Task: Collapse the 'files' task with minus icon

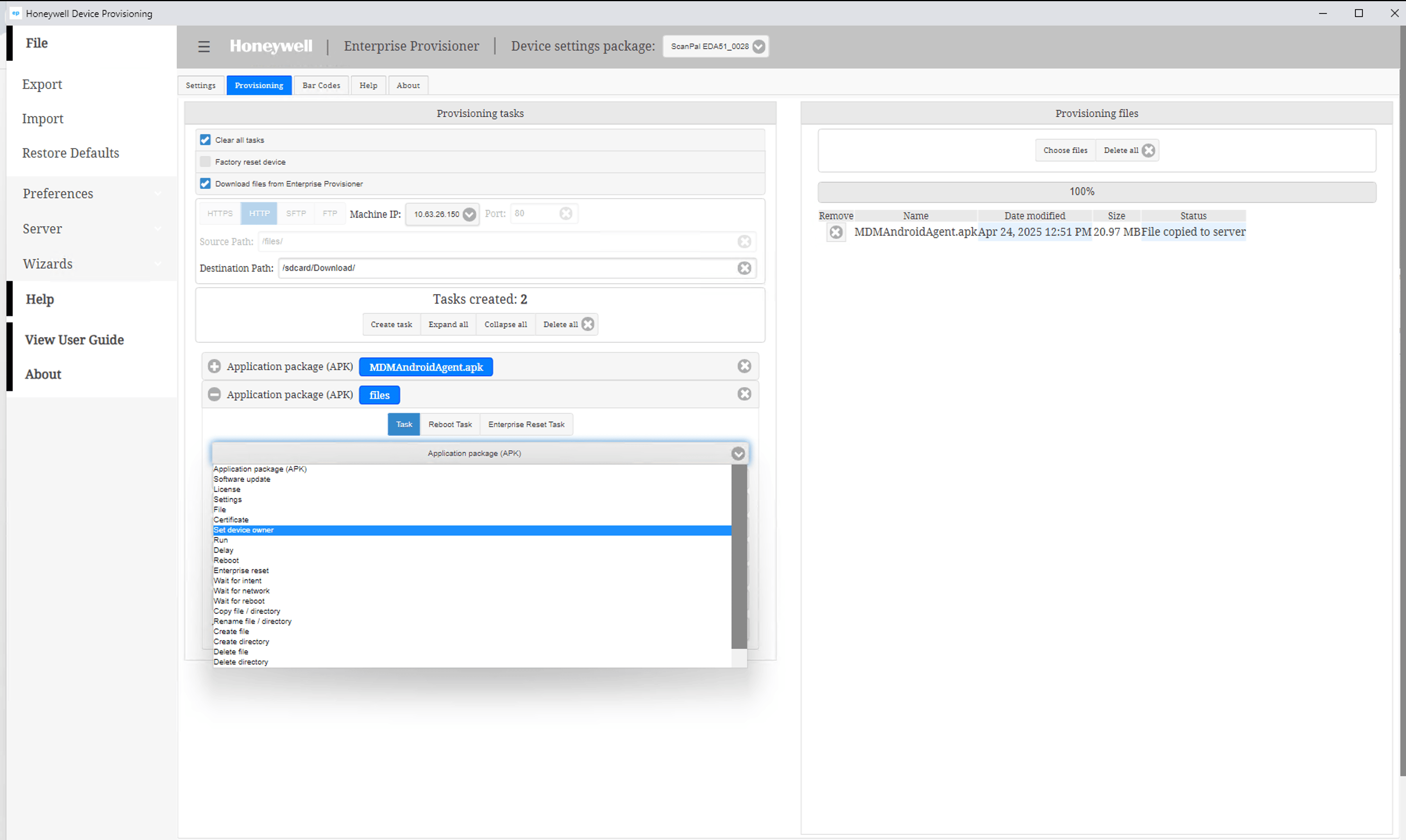Action: pyautogui.click(x=214, y=395)
